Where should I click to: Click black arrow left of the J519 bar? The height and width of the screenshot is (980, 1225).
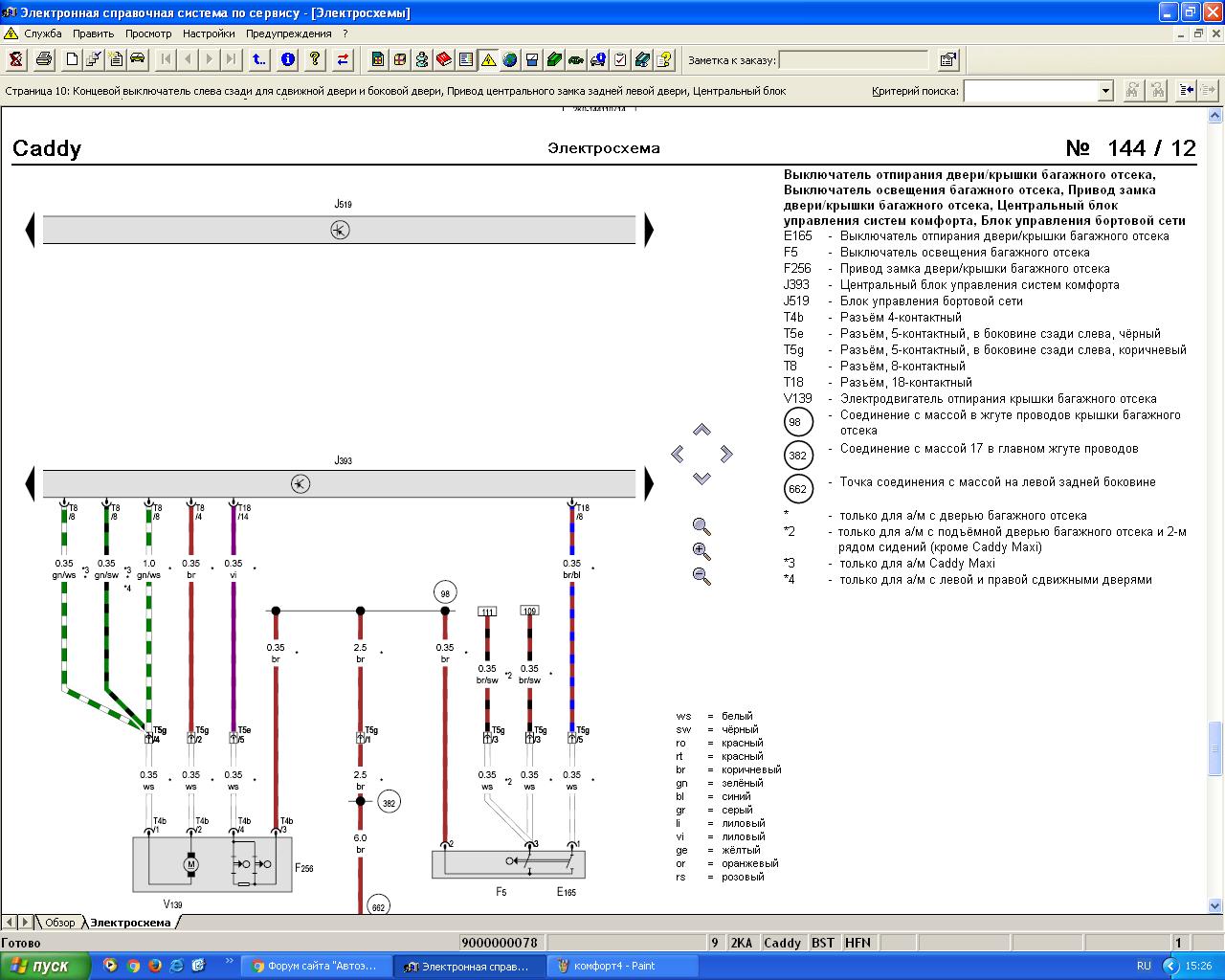pyautogui.click(x=30, y=230)
